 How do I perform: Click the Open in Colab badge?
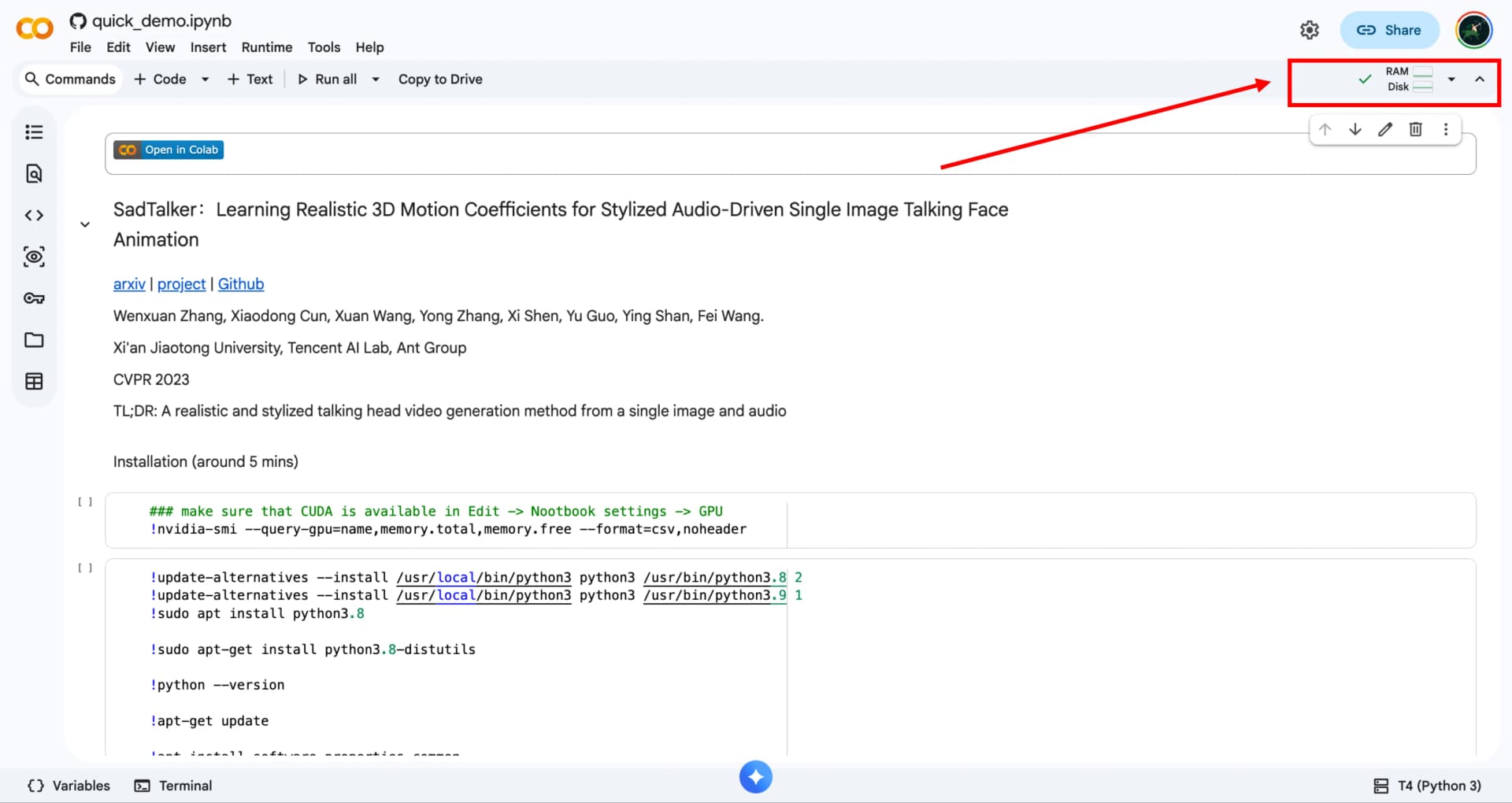click(169, 150)
